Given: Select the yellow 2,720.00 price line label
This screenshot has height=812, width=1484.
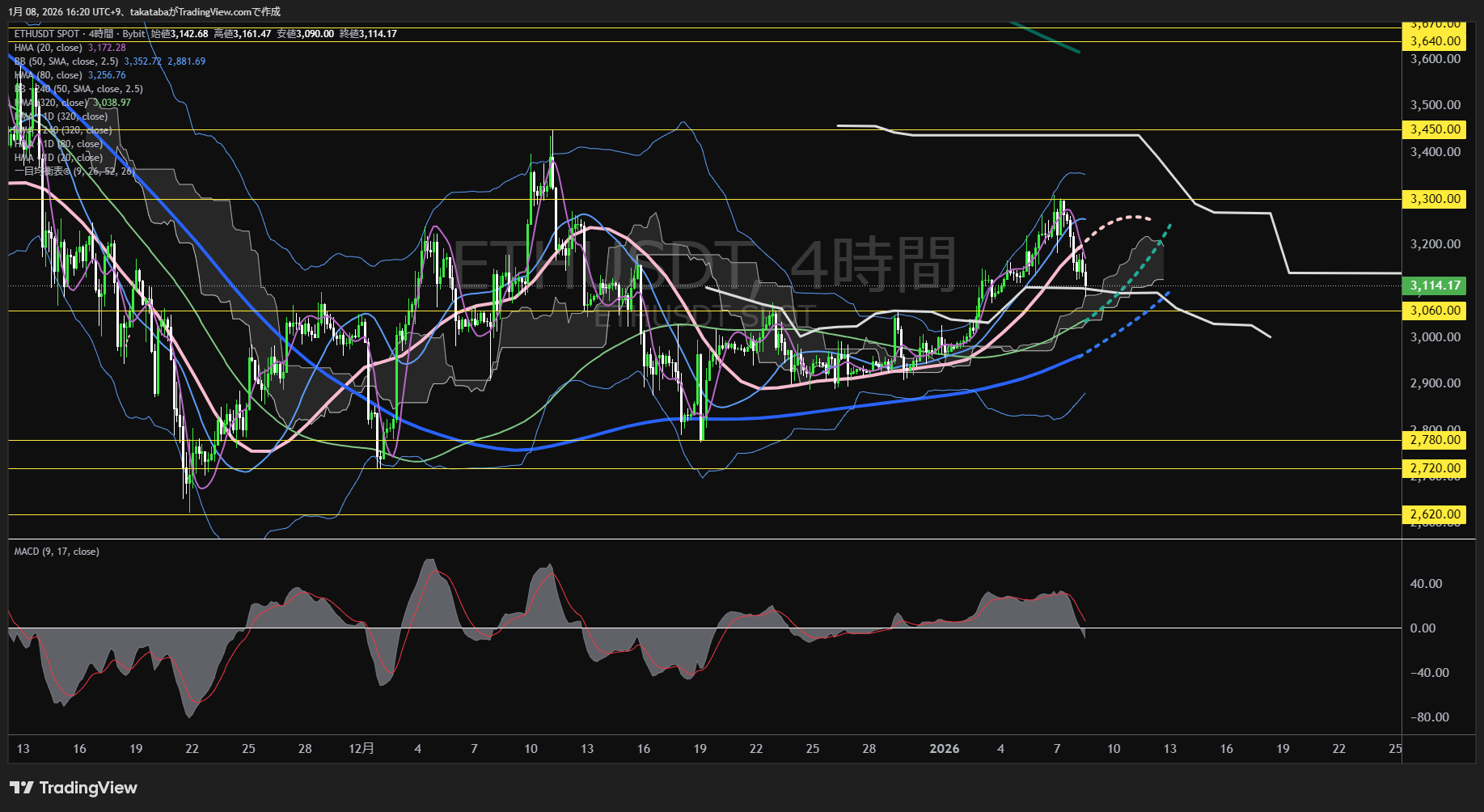Looking at the screenshot, I should (x=1435, y=468).
